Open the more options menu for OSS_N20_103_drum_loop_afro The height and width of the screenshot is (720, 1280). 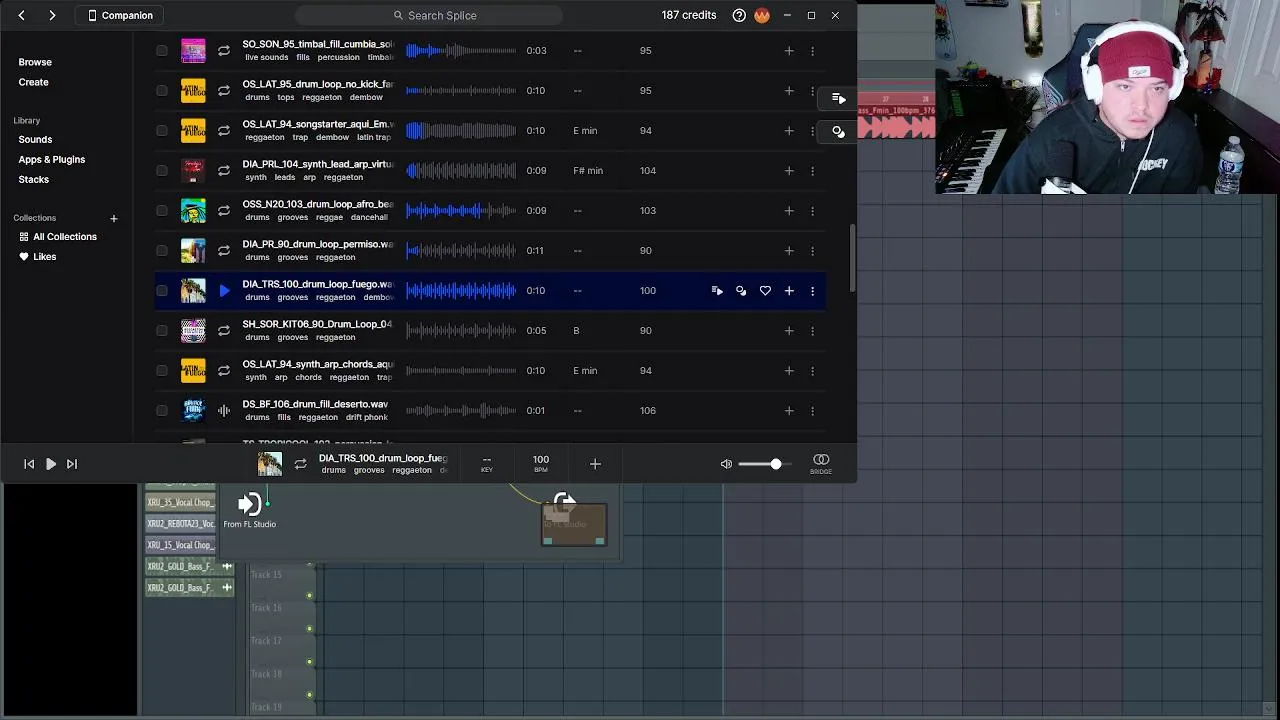point(812,210)
